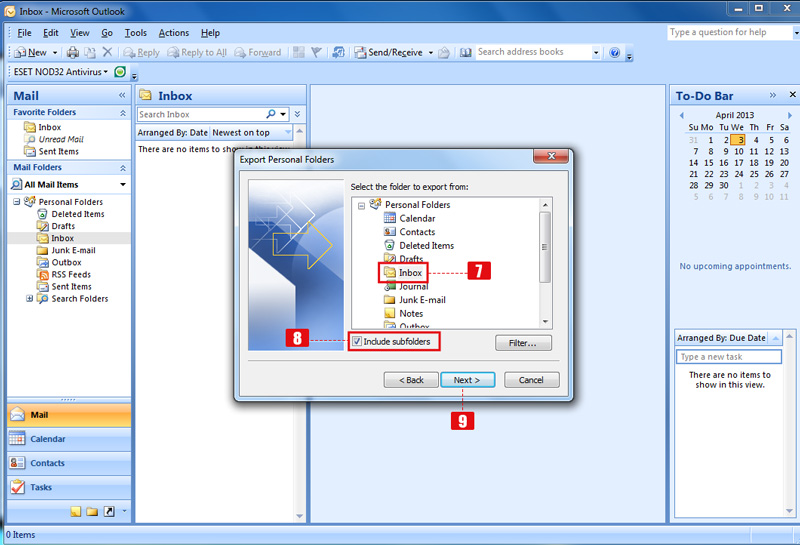The image size is (800, 545).
Task: Click the Next button in export dialog
Action: pos(467,380)
